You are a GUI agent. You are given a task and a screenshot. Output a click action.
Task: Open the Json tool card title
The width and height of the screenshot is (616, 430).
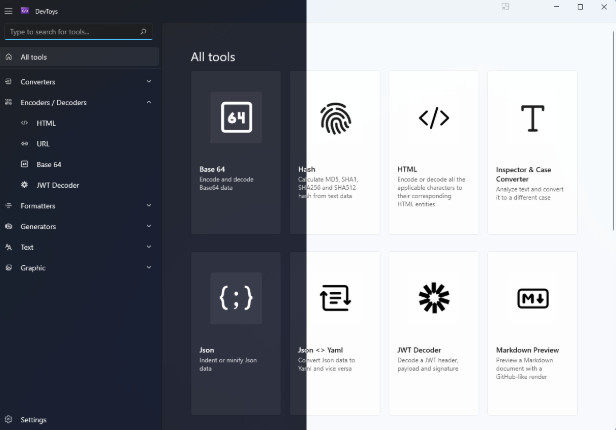pyautogui.click(x=207, y=350)
